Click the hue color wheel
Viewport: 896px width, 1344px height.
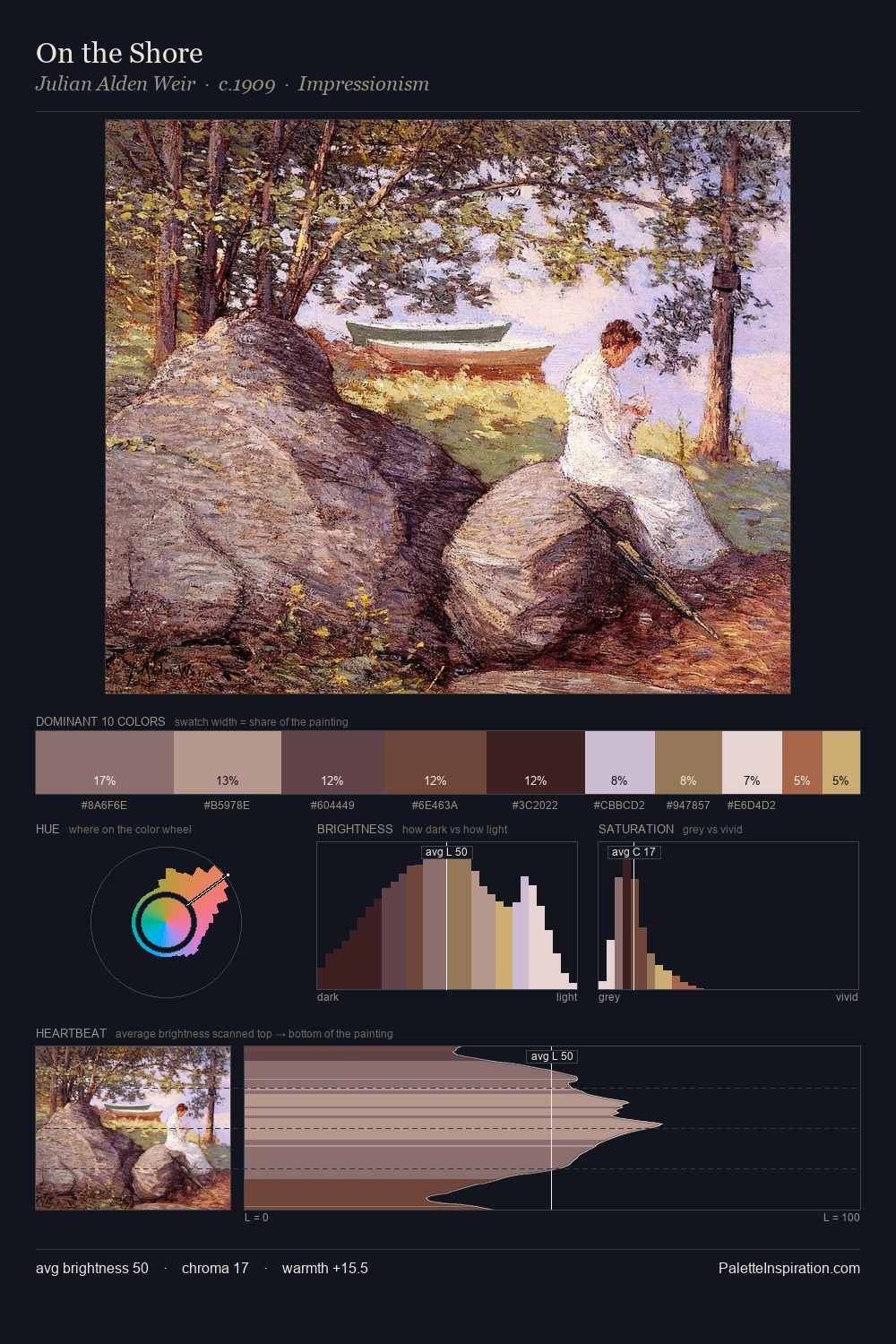166,921
